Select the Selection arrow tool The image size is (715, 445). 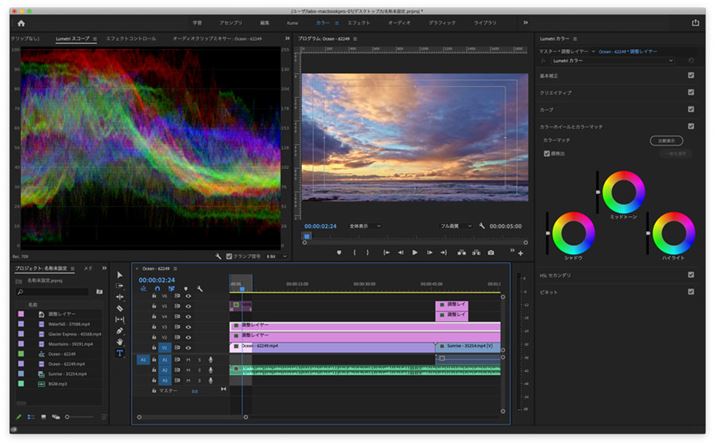[x=120, y=275]
